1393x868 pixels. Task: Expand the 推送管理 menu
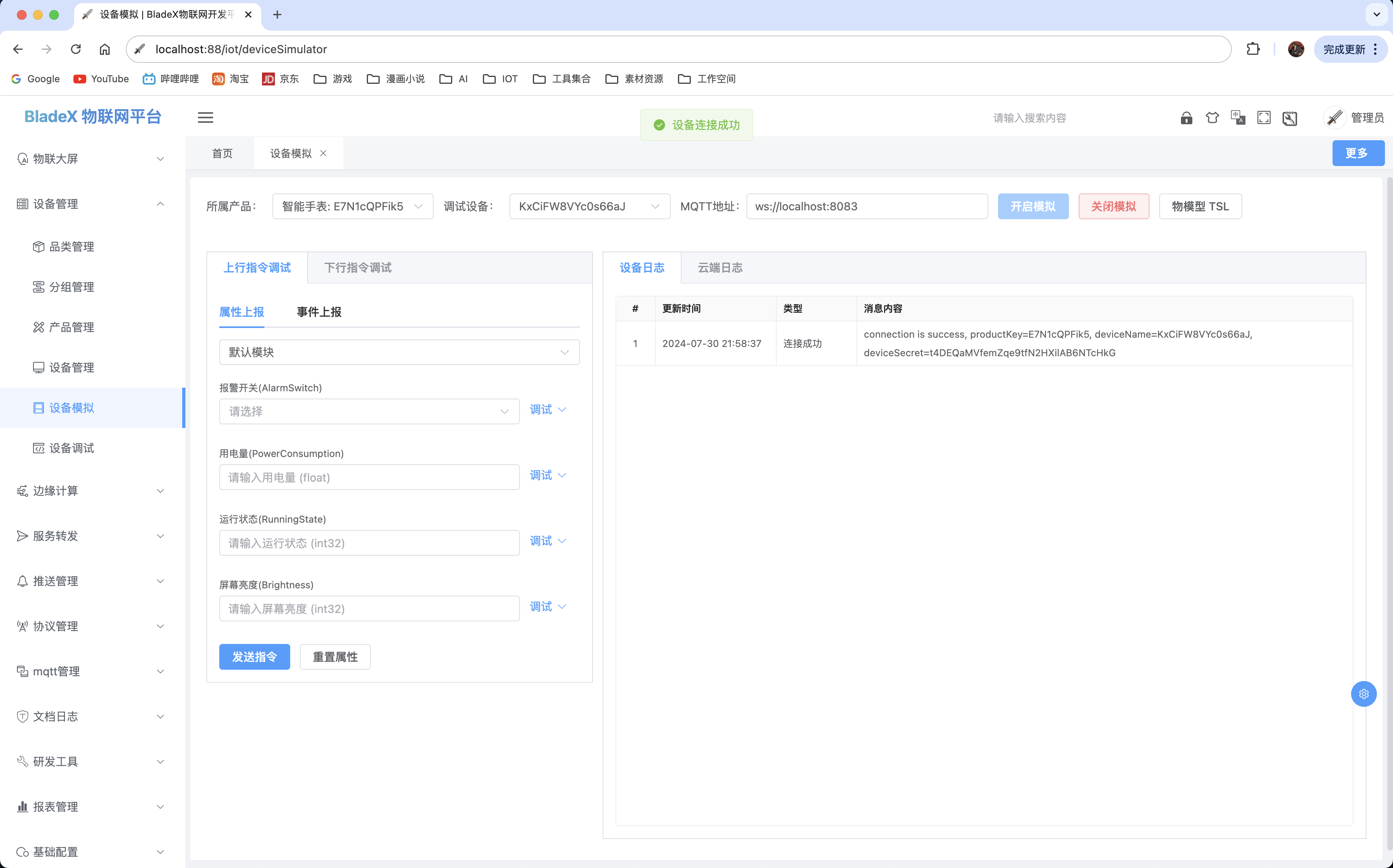click(92, 581)
